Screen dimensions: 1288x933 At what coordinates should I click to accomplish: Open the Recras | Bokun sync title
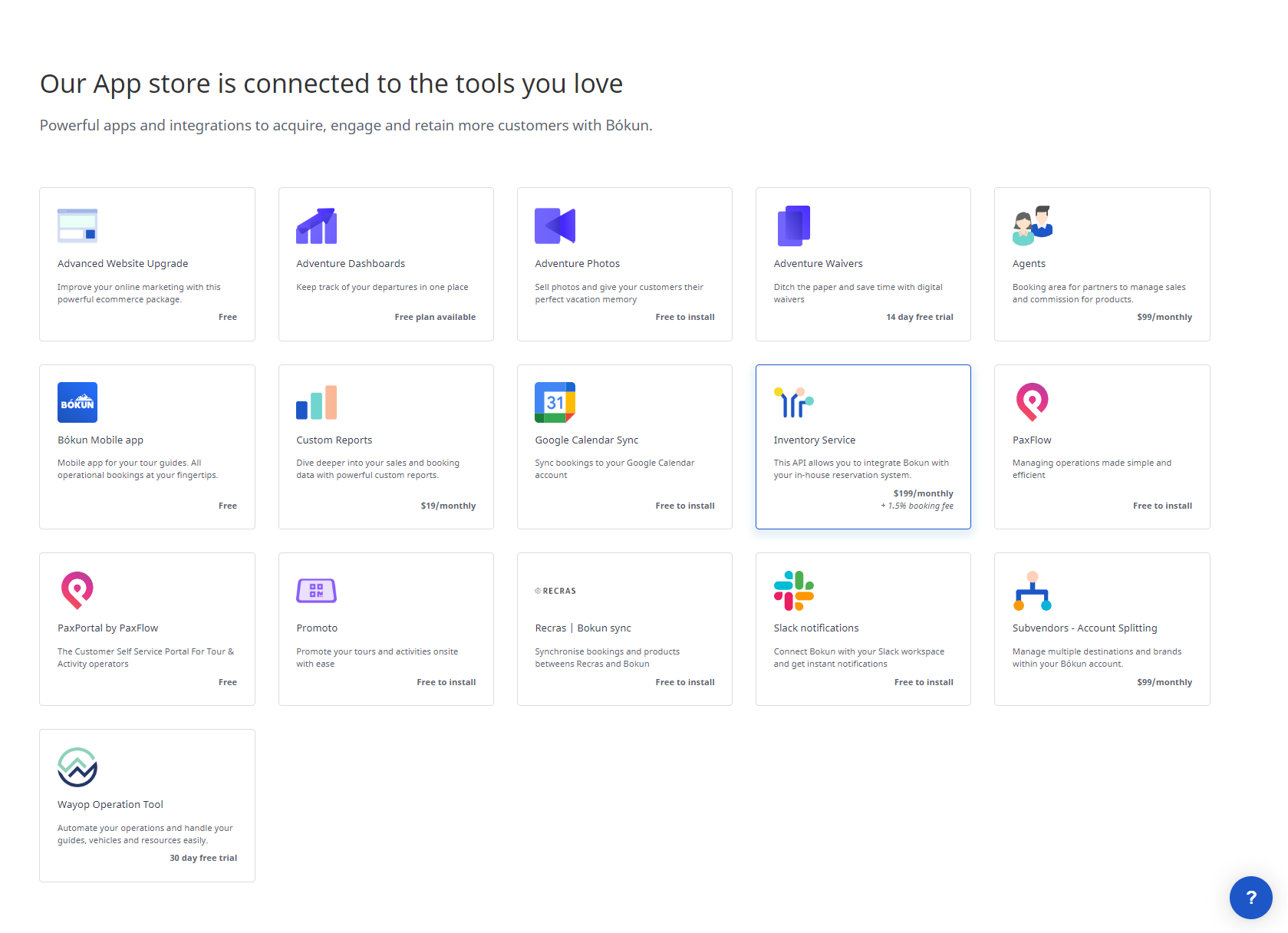[x=583, y=628]
